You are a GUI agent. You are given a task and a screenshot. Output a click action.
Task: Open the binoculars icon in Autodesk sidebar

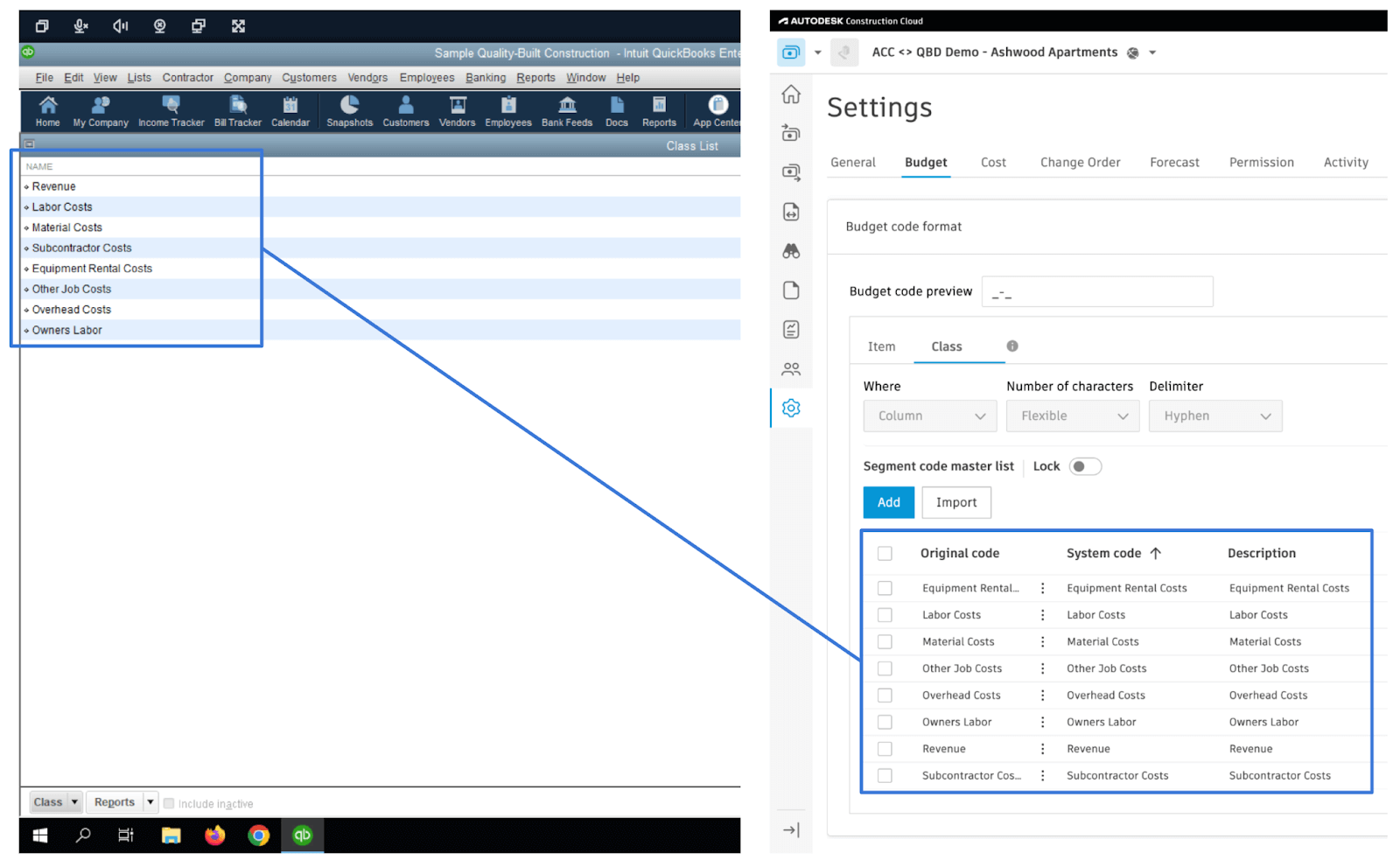point(791,251)
